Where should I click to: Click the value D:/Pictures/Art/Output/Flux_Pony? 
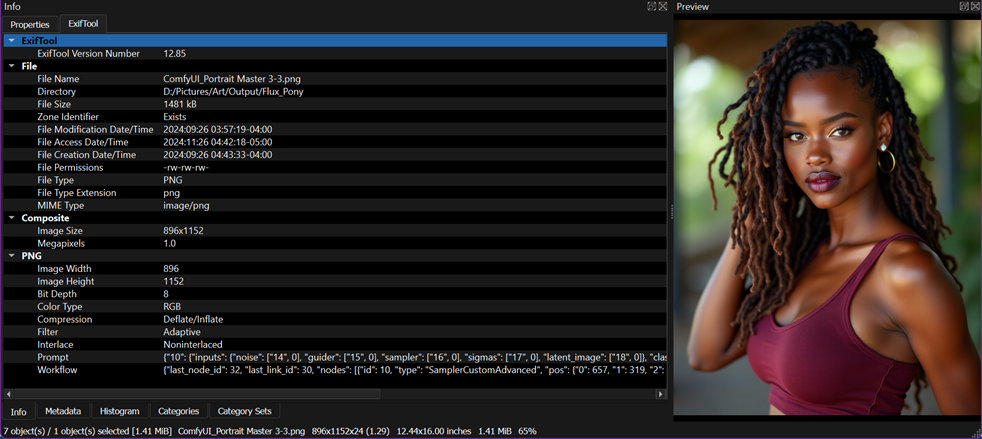point(234,91)
